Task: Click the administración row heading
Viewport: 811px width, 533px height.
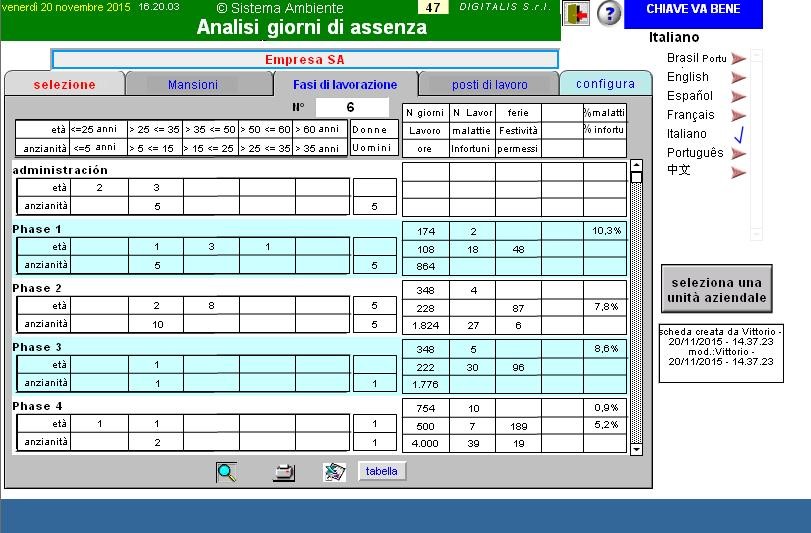Action: pos(60,170)
